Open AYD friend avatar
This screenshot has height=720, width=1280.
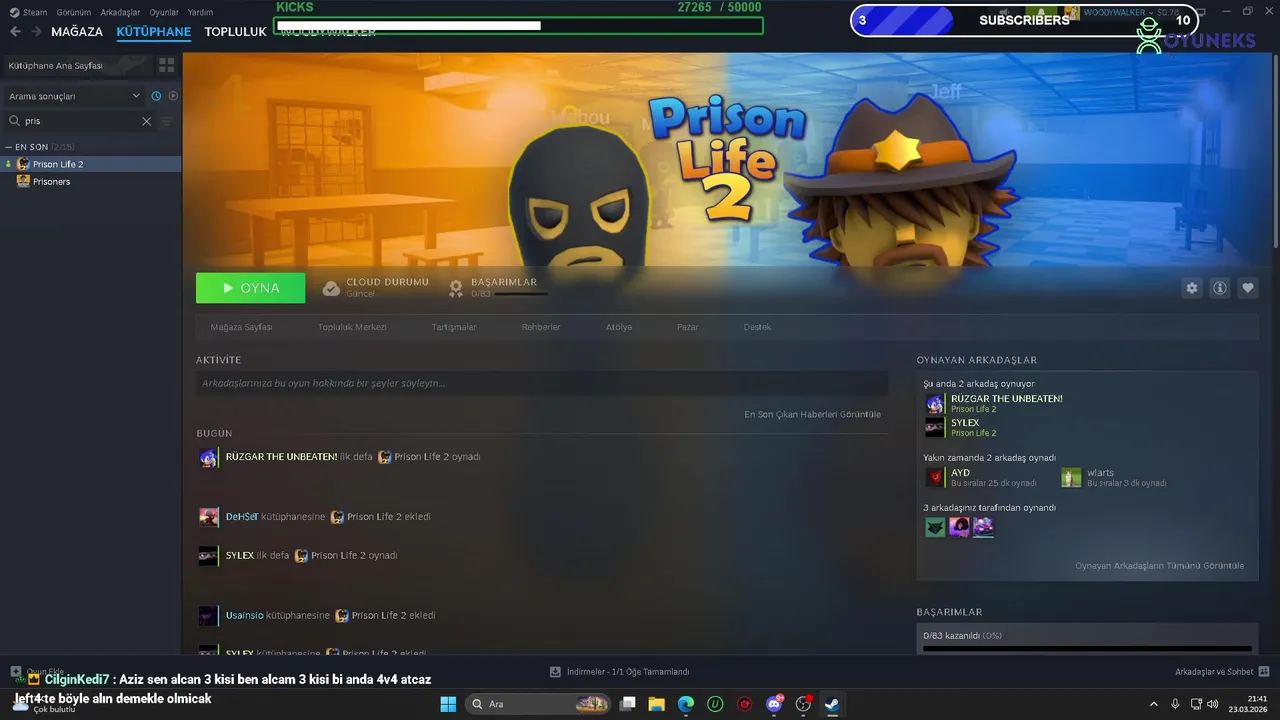[x=935, y=478]
